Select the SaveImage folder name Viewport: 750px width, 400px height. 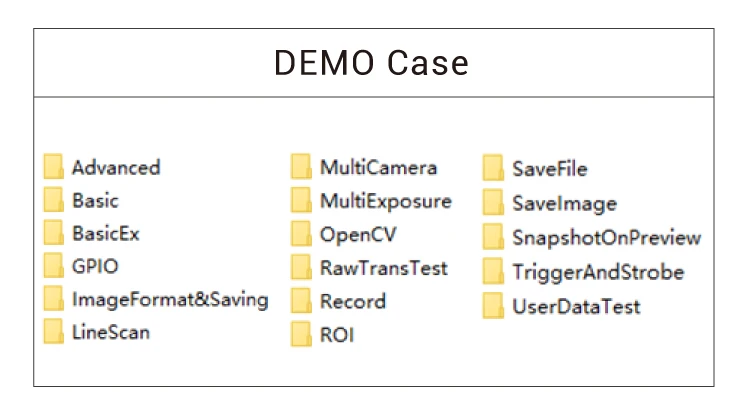[564, 203]
